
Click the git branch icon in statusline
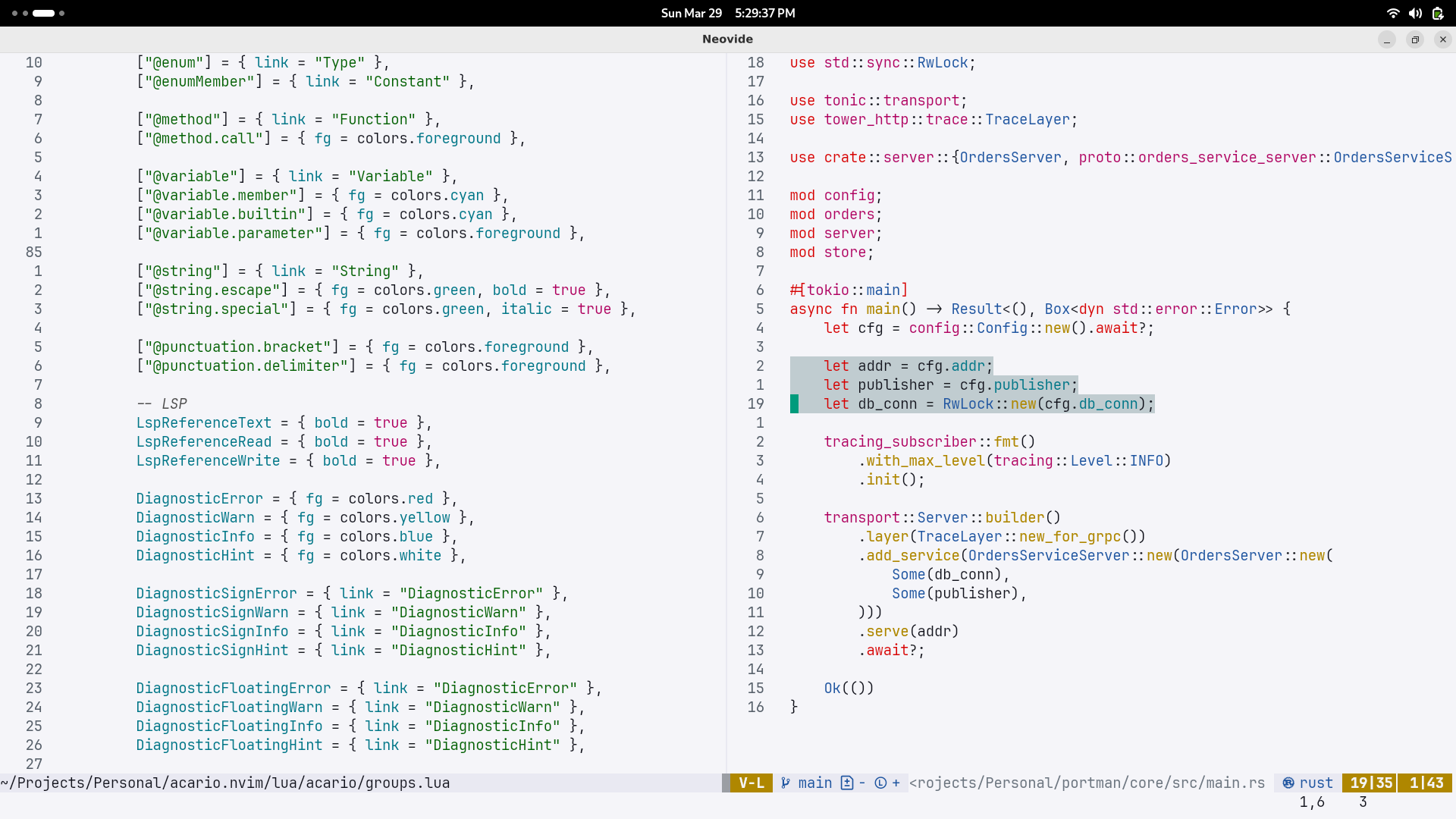(x=786, y=783)
